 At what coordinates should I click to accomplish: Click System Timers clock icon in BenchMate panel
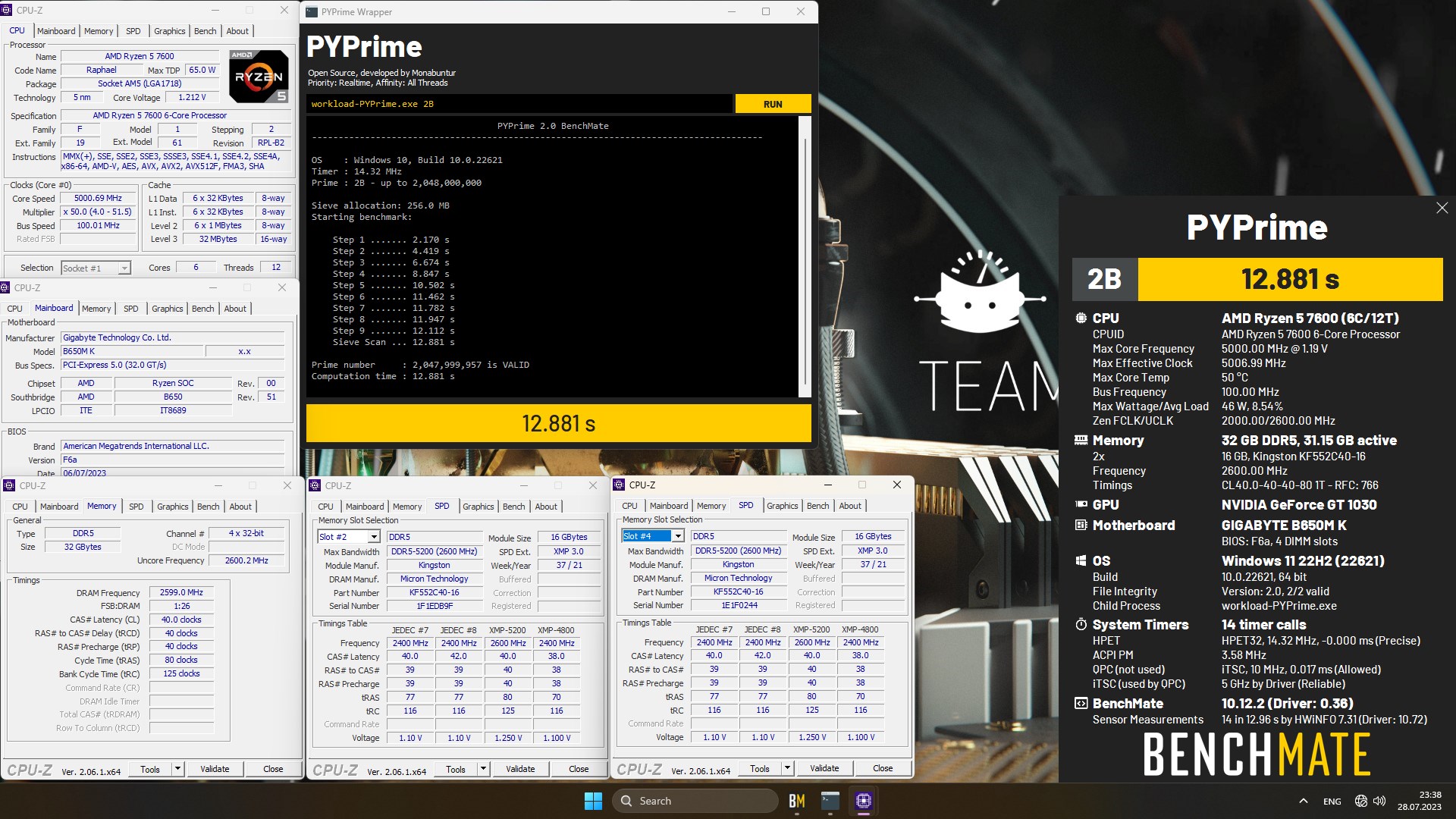[x=1081, y=625]
